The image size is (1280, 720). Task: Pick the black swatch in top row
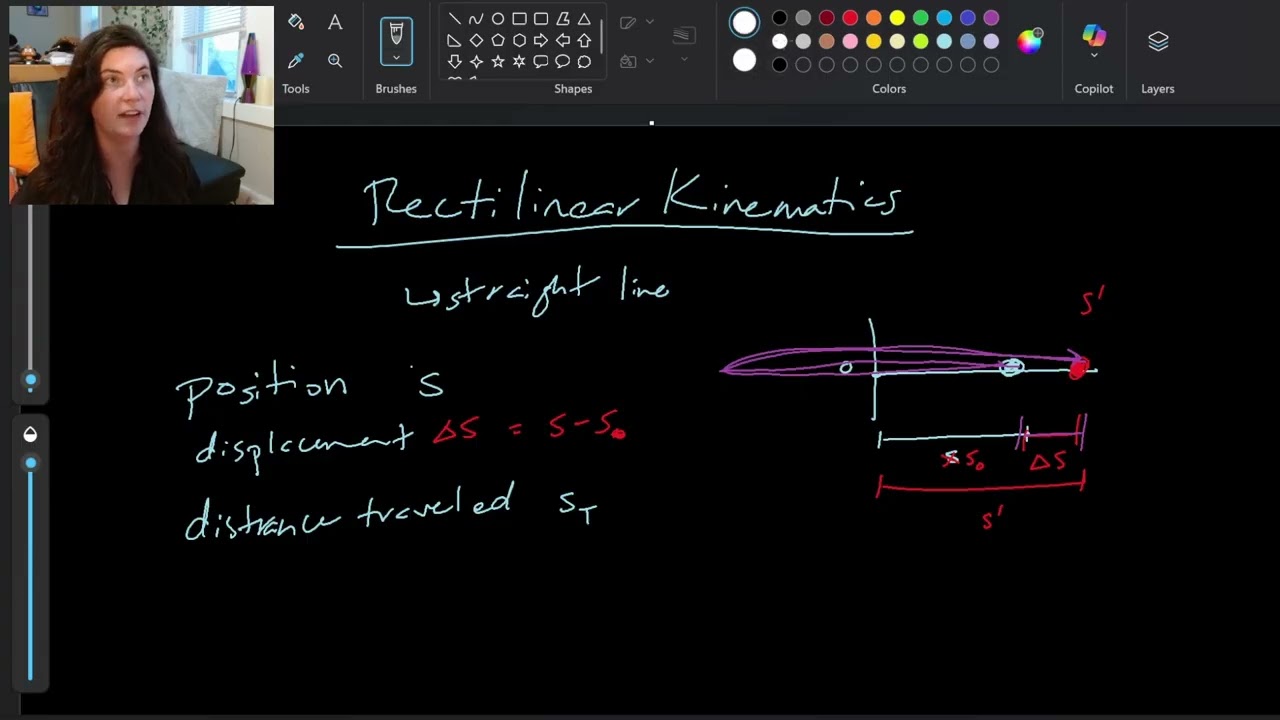click(780, 18)
